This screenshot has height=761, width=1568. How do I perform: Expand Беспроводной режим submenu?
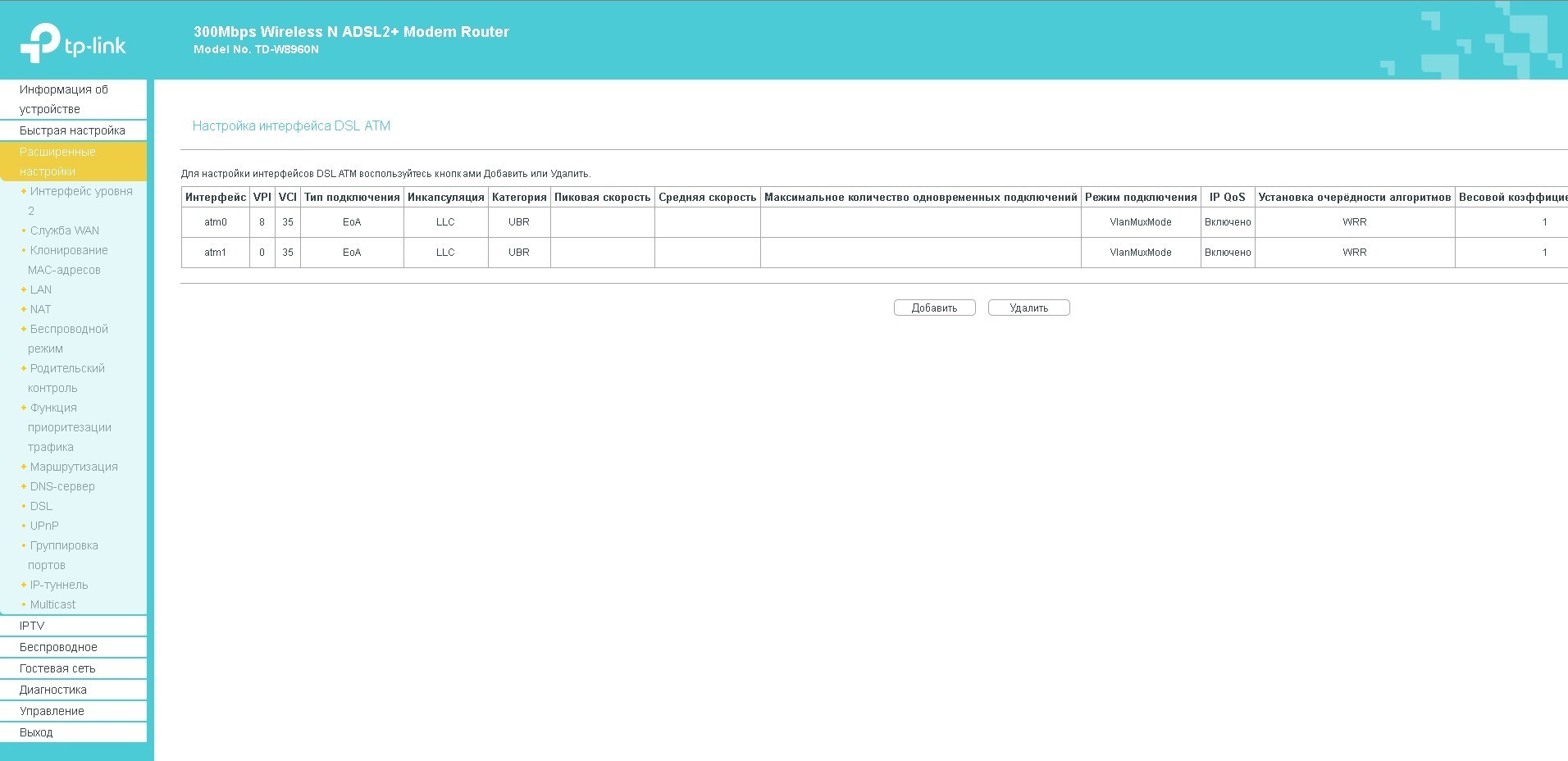coord(69,329)
